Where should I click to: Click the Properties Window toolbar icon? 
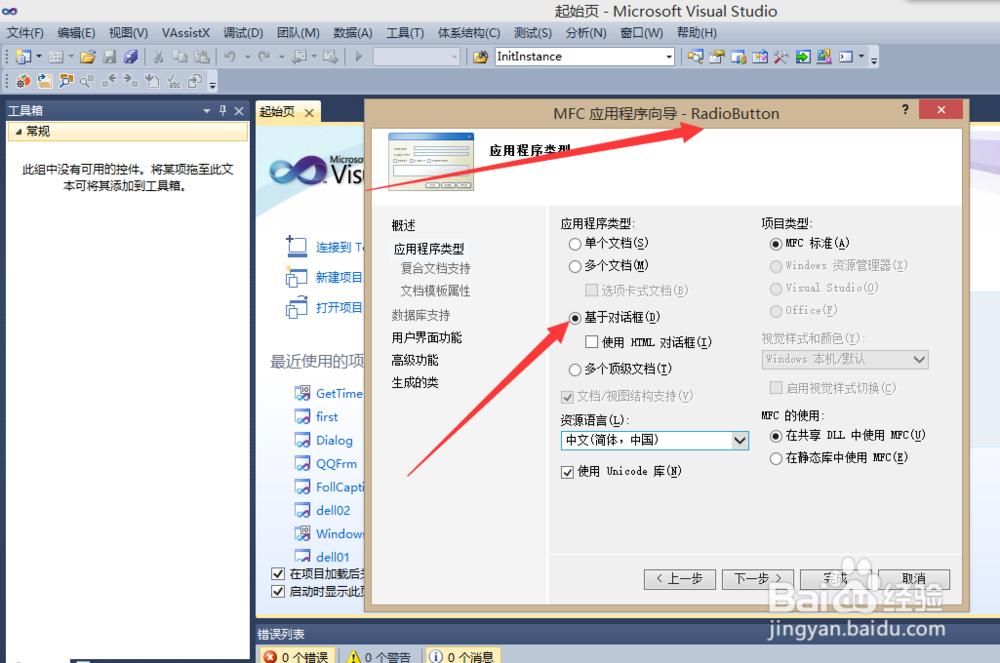click(x=717, y=57)
